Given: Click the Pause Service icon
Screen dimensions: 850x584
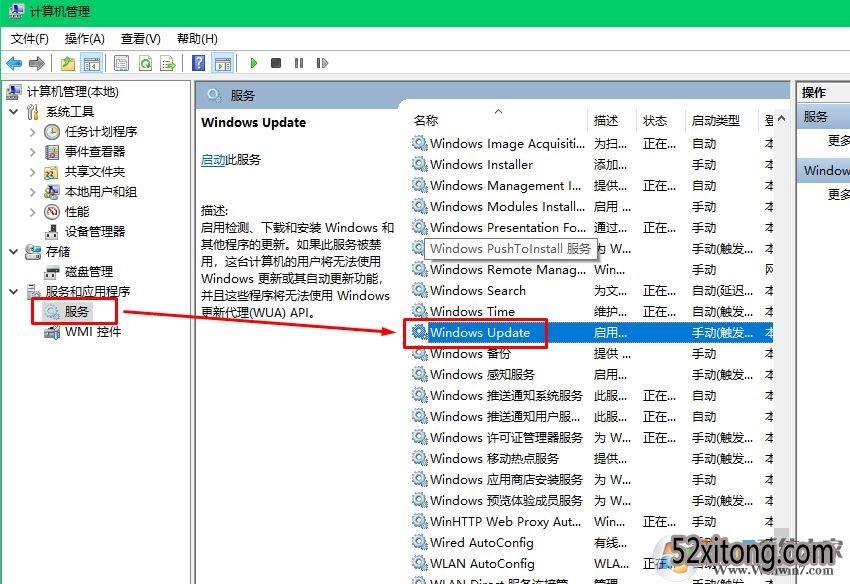Looking at the screenshot, I should [299, 63].
